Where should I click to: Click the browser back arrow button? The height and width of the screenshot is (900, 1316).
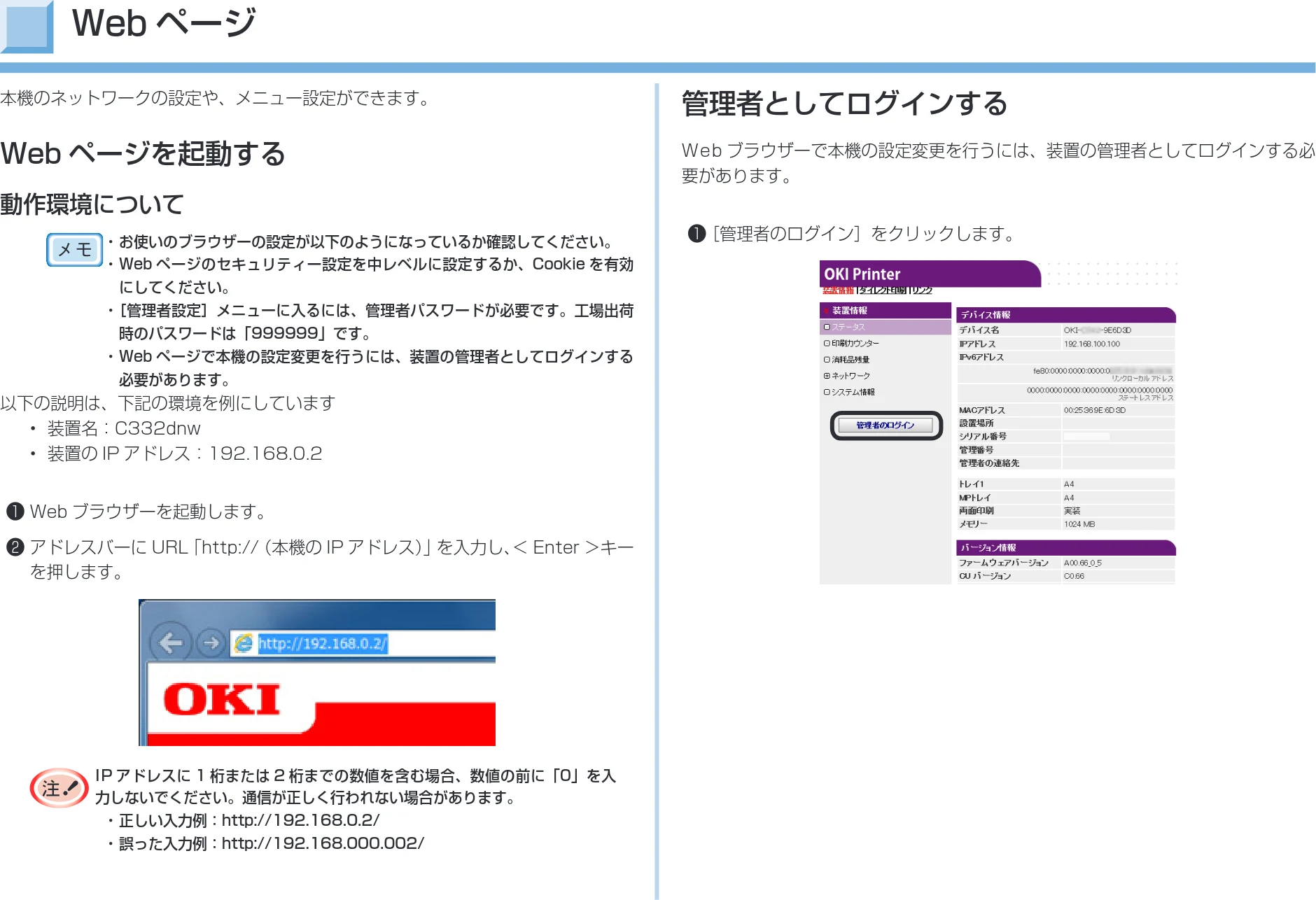[171, 642]
